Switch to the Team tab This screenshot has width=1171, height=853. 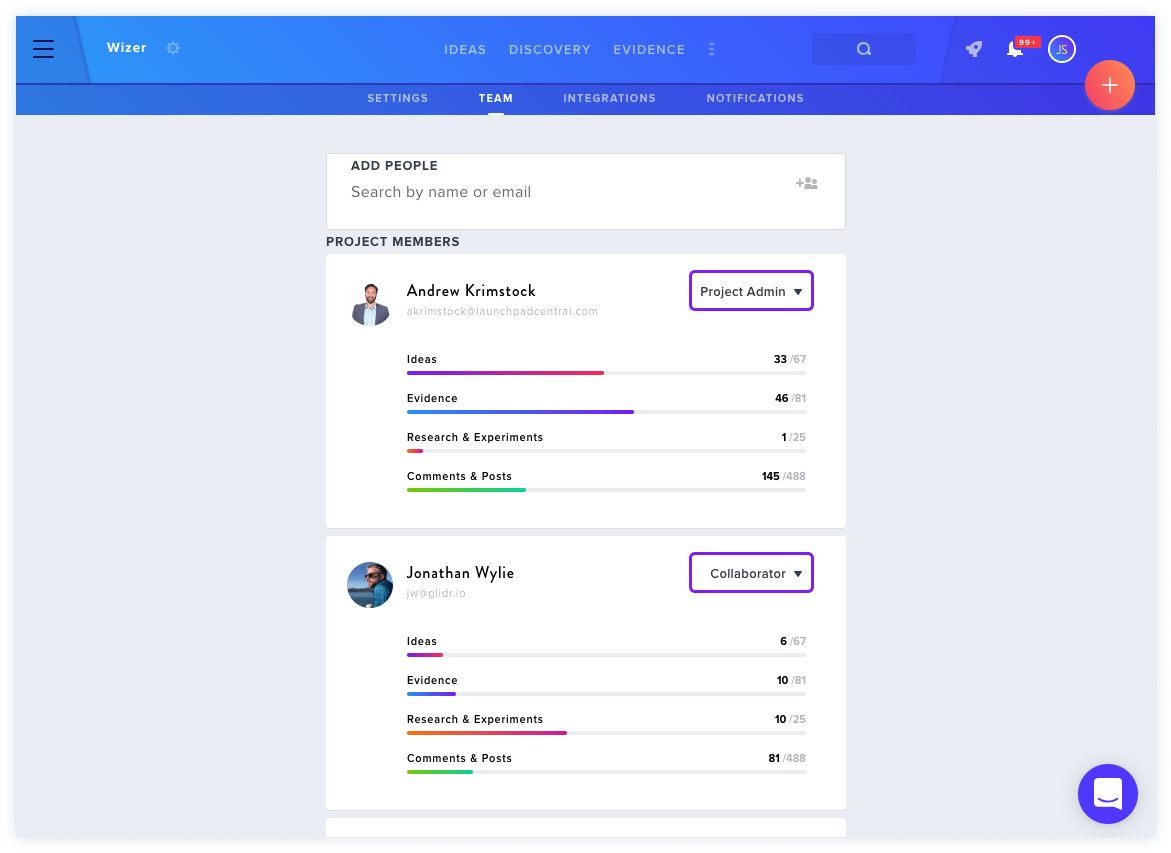pos(496,98)
